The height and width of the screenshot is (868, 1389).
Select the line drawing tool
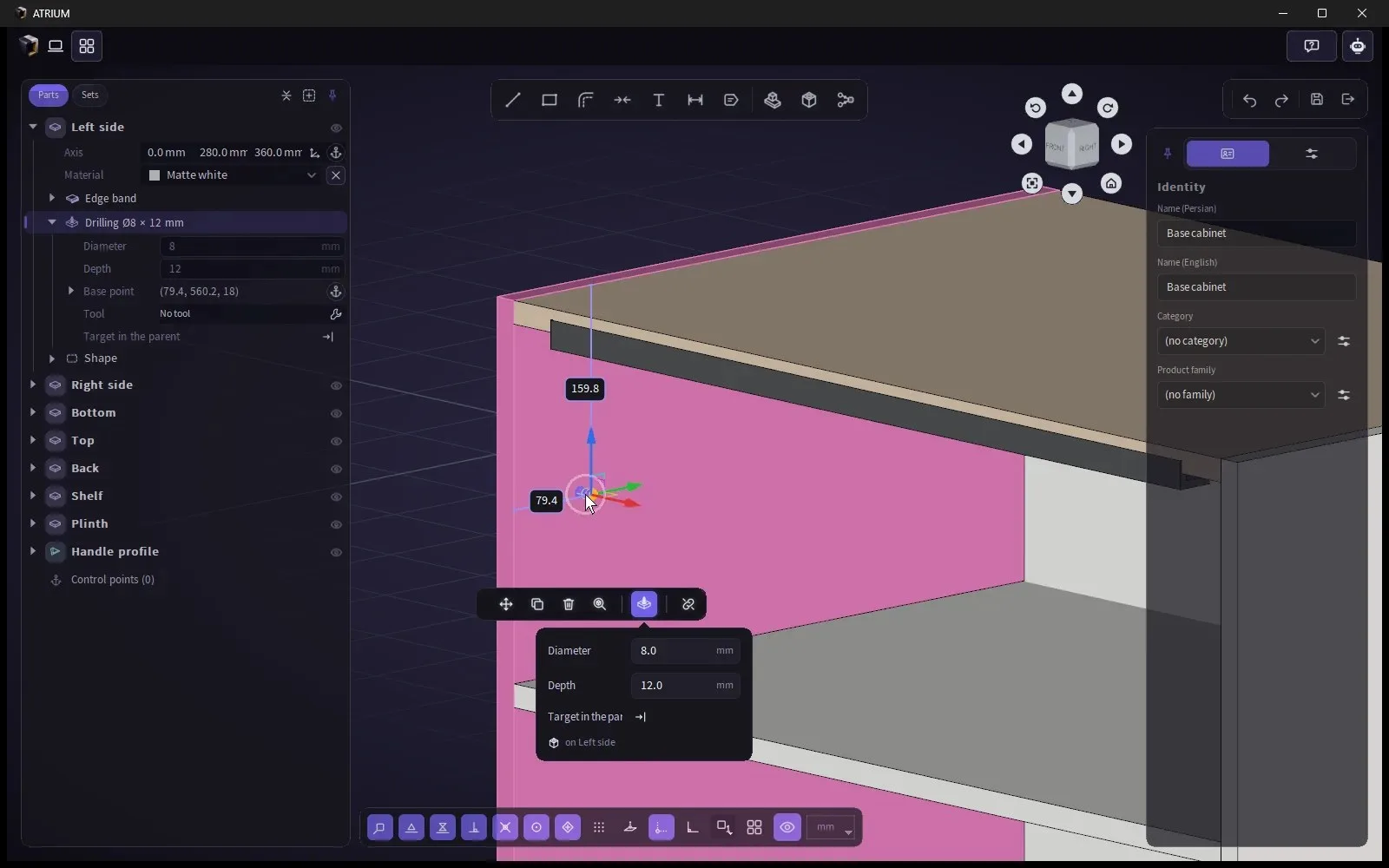click(513, 100)
